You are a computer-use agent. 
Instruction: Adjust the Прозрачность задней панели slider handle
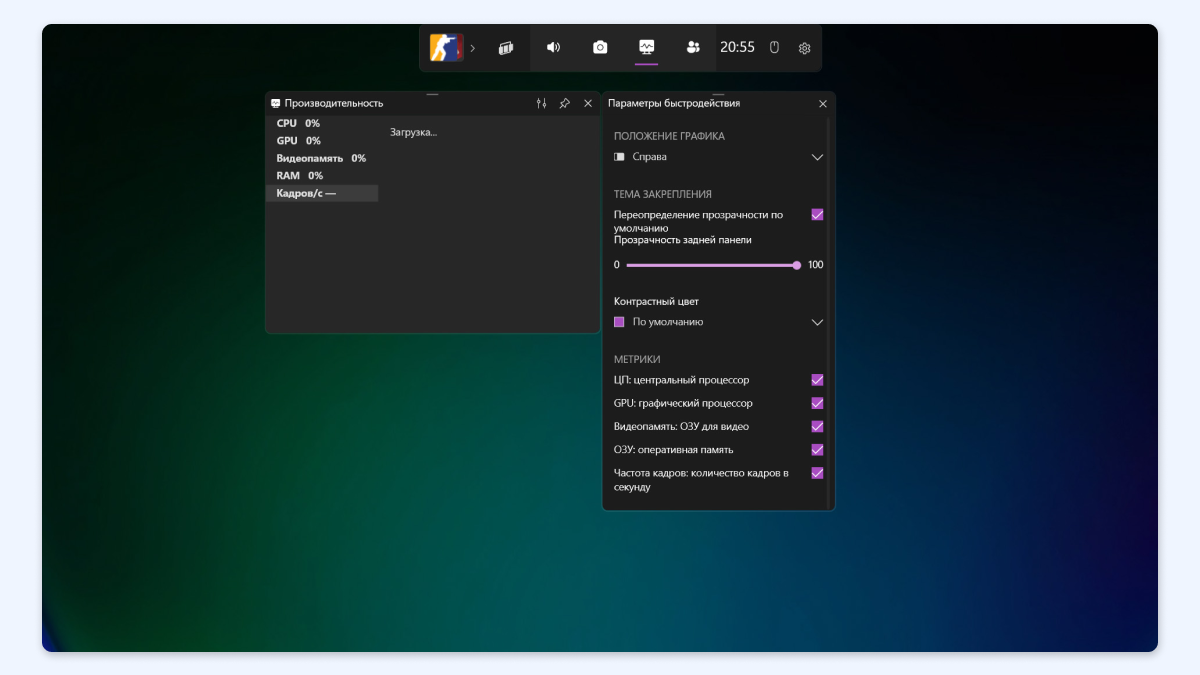(x=797, y=265)
